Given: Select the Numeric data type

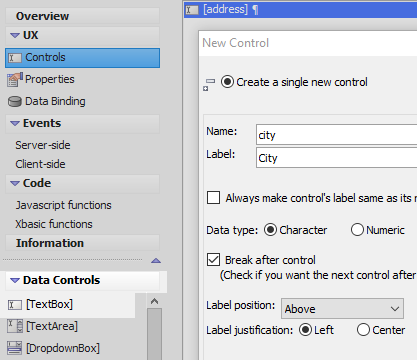Looking at the screenshot, I should [357, 230].
